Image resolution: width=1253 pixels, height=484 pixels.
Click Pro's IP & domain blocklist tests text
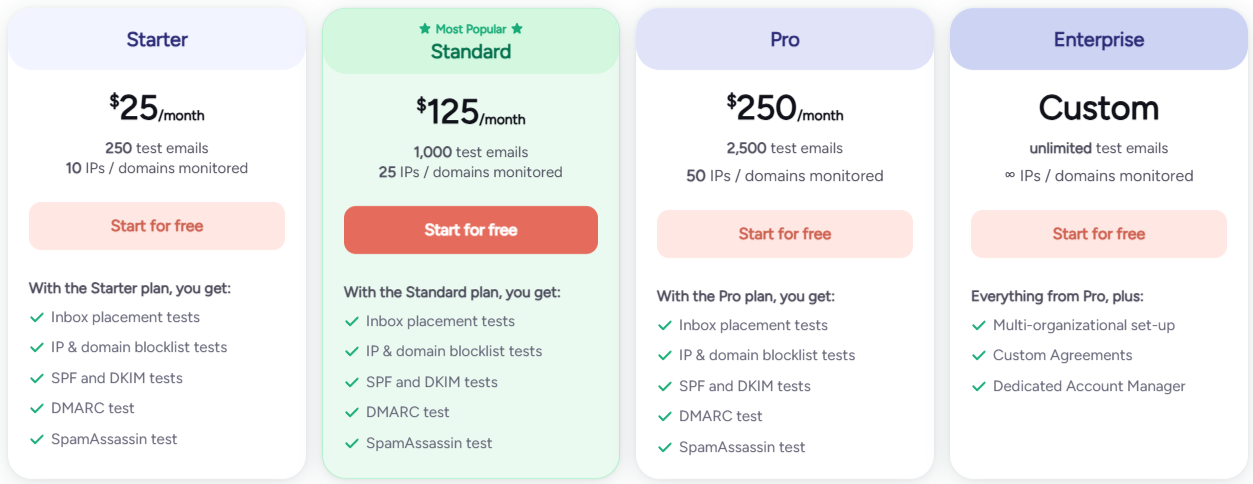click(767, 355)
